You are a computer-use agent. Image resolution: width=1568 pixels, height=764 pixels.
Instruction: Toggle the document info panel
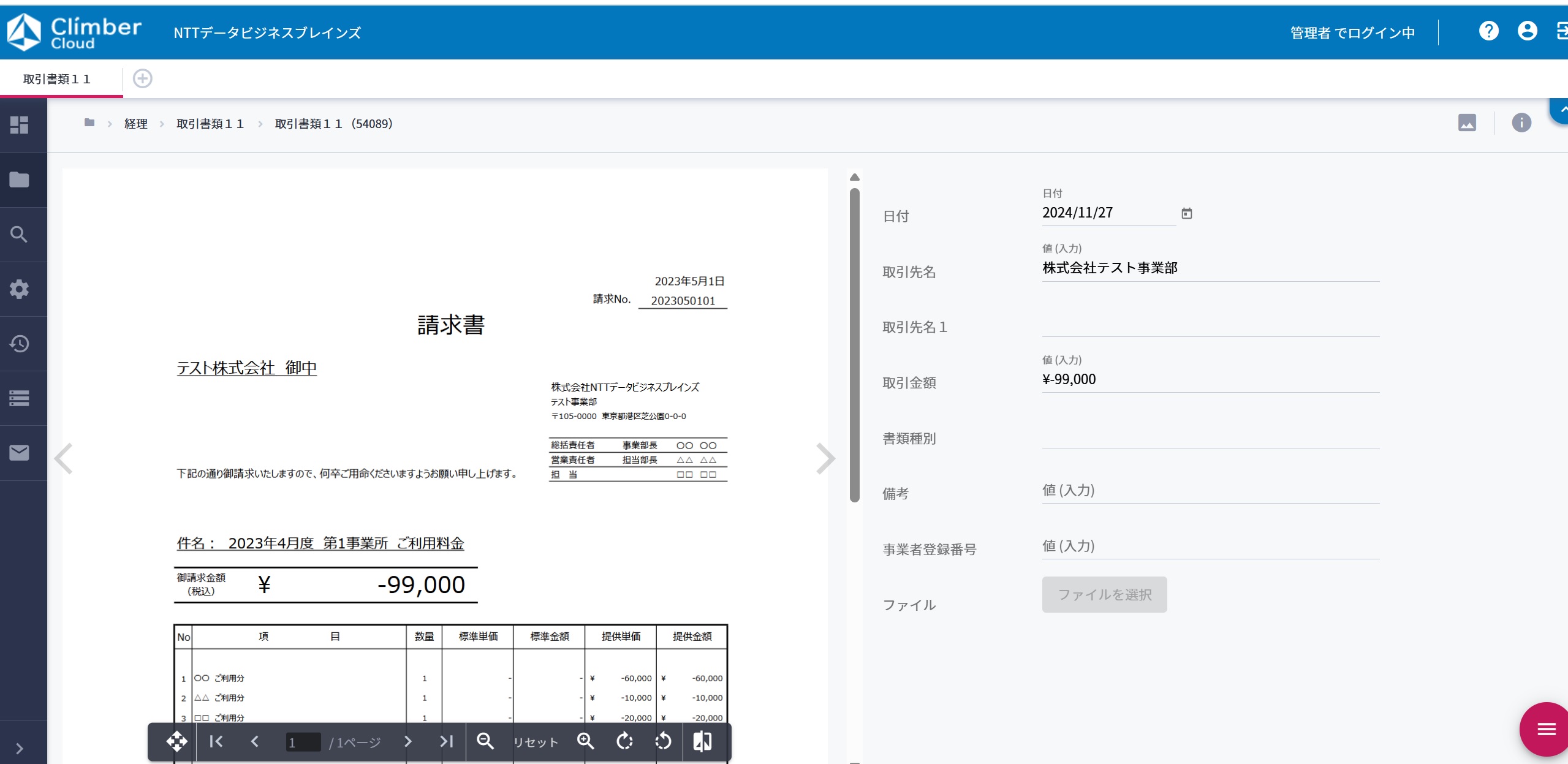(1522, 123)
